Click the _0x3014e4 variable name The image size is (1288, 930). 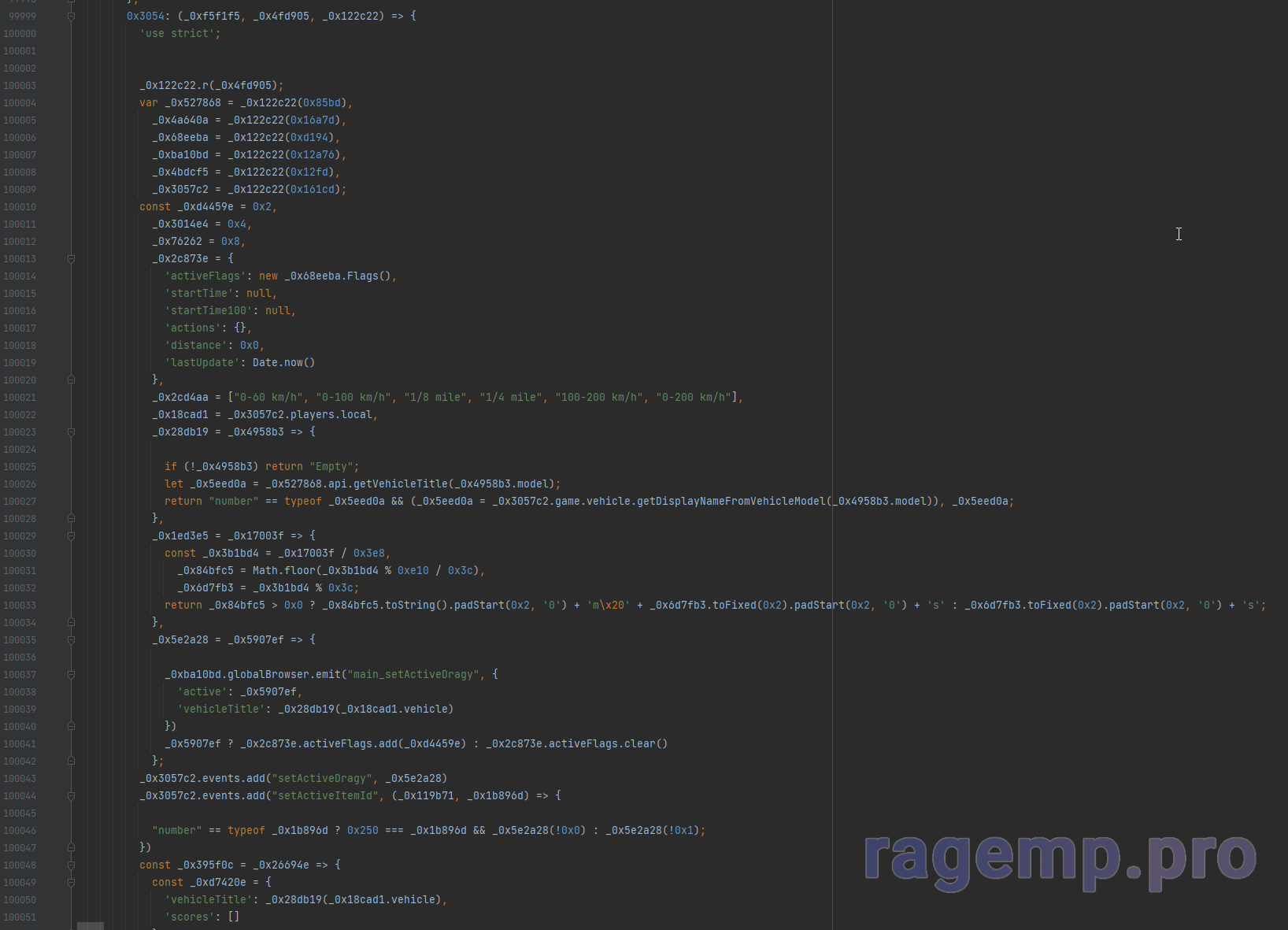180,224
